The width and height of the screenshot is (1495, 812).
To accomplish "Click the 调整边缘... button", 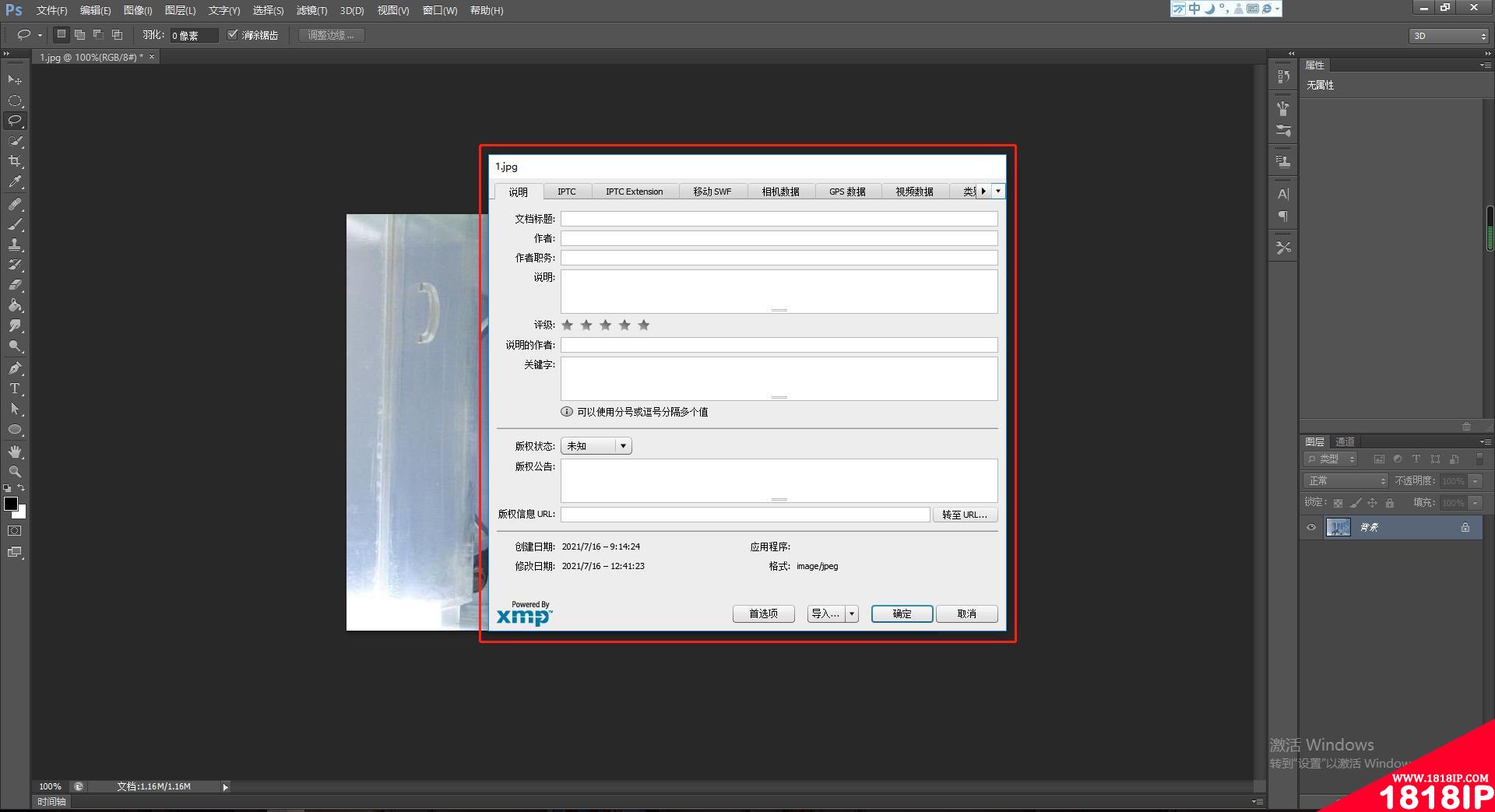I will 330,35.
